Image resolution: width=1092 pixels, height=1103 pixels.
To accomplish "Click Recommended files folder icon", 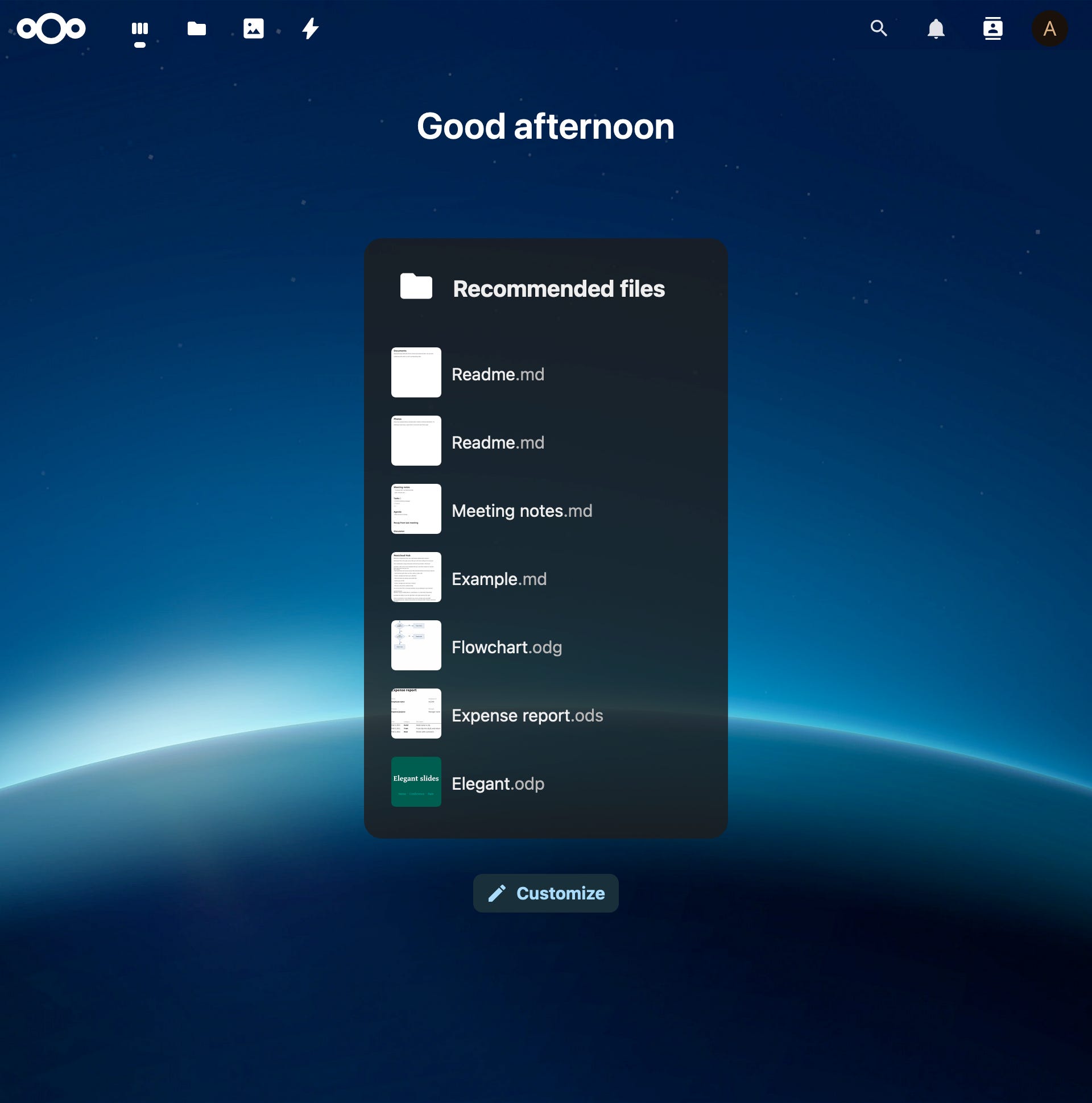I will tap(416, 286).
